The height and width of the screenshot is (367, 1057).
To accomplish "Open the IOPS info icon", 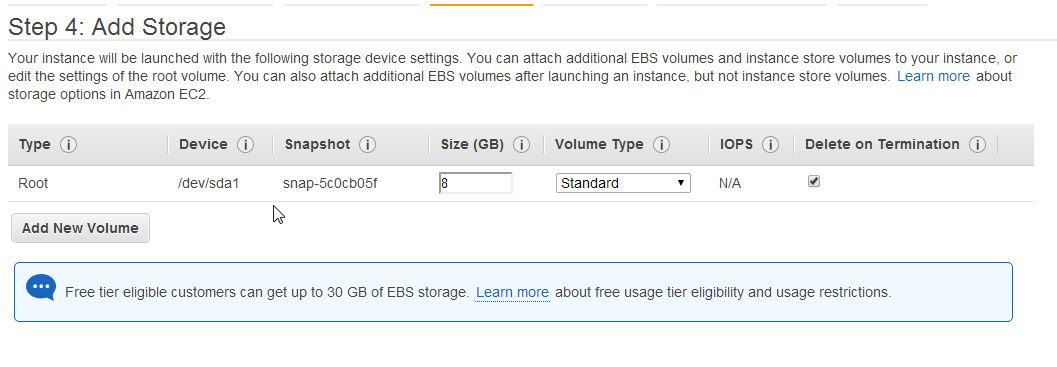I will tap(771, 144).
